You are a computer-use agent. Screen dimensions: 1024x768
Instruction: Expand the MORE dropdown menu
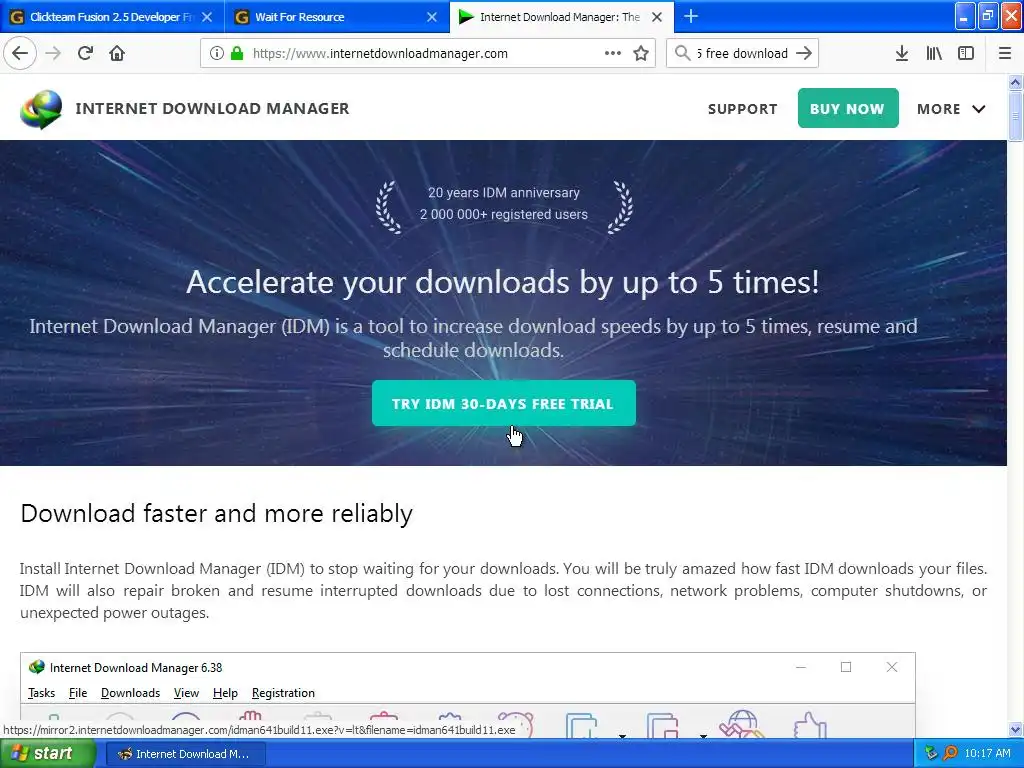(951, 109)
